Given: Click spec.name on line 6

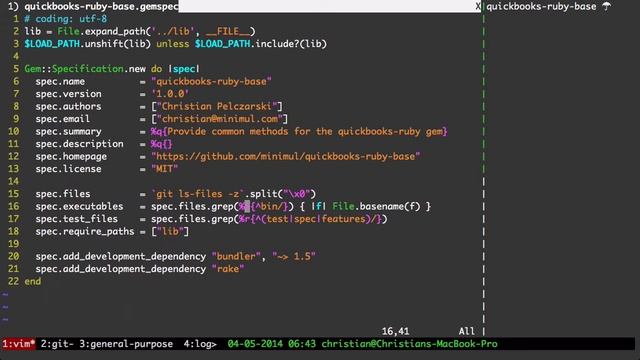Looking at the screenshot, I should (x=60, y=81).
